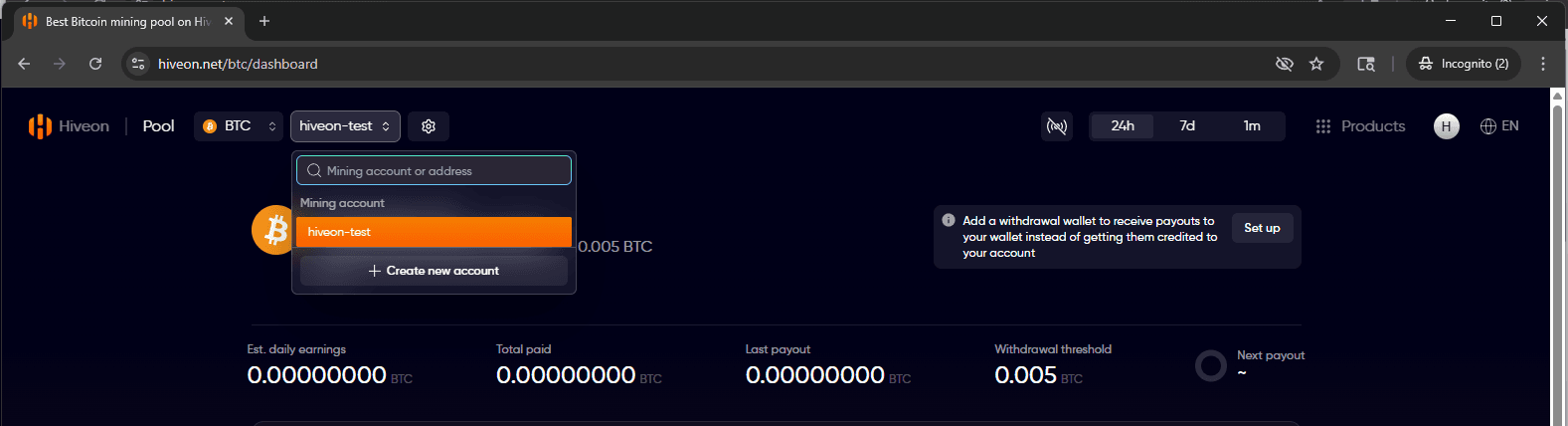Open the Pool link in header
This screenshot has width=1568, height=426.
[x=158, y=126]
